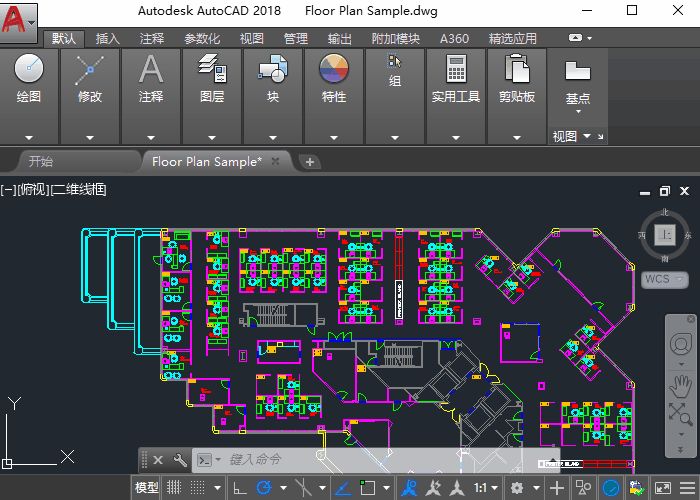Open the 图层 (Layers) panel icon
The height and width of the screenshot is (500, 700).
212,72
